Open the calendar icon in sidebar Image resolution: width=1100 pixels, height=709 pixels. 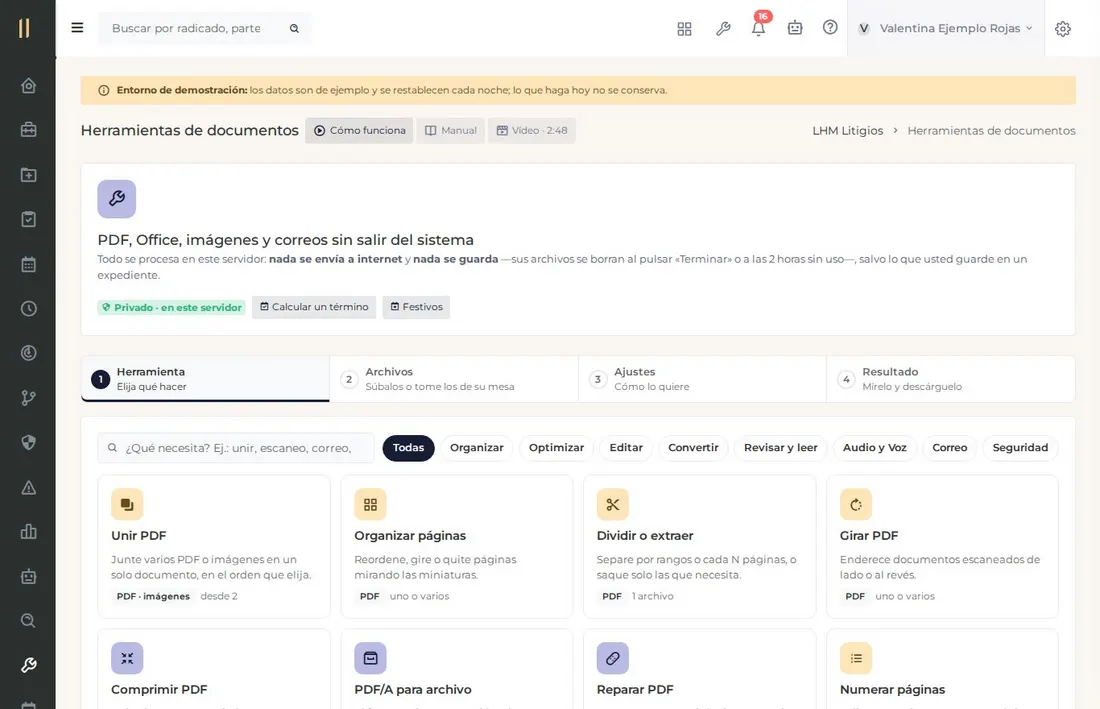click(28, 264)
